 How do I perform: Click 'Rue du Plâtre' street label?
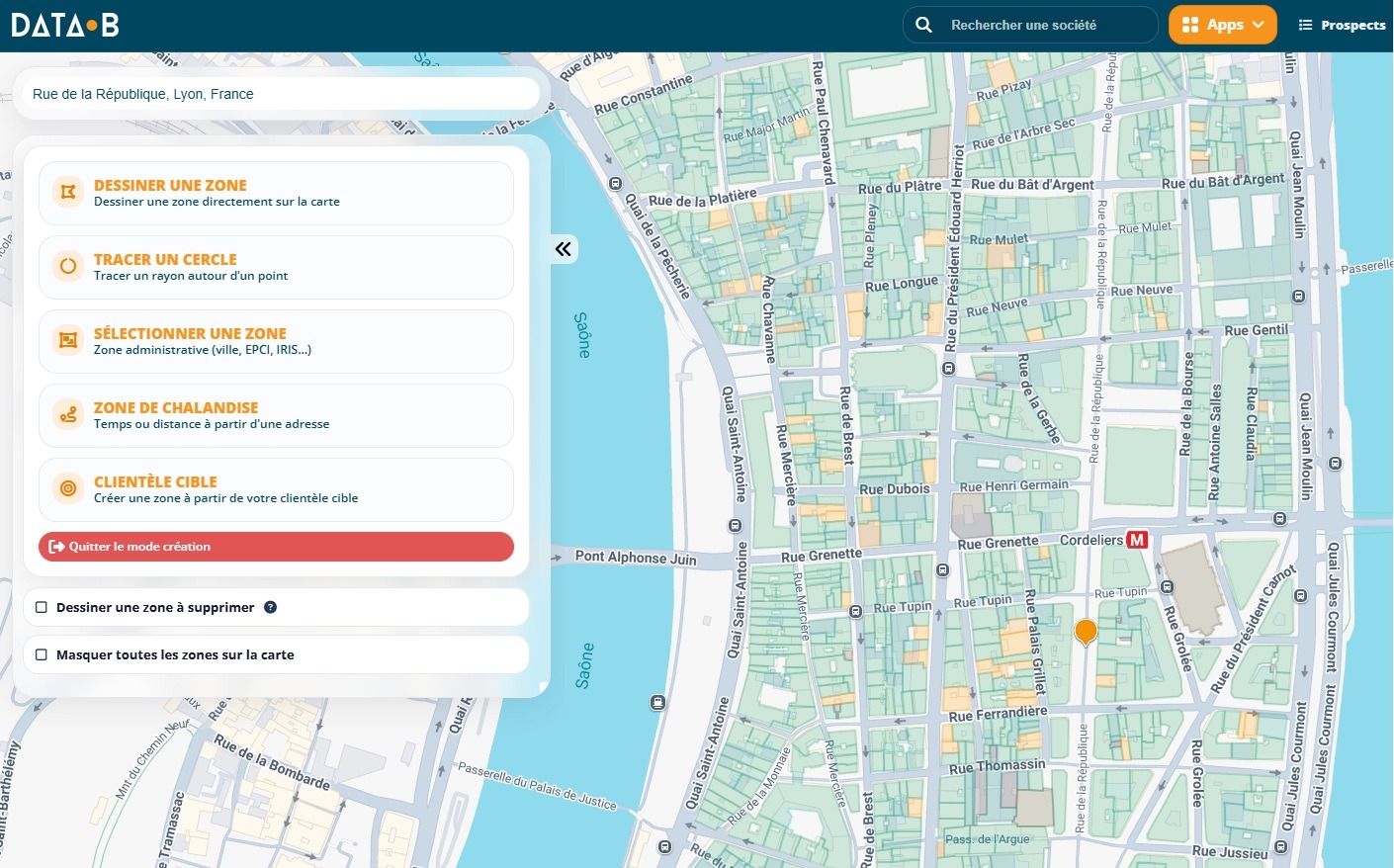(x=900, y=187)
